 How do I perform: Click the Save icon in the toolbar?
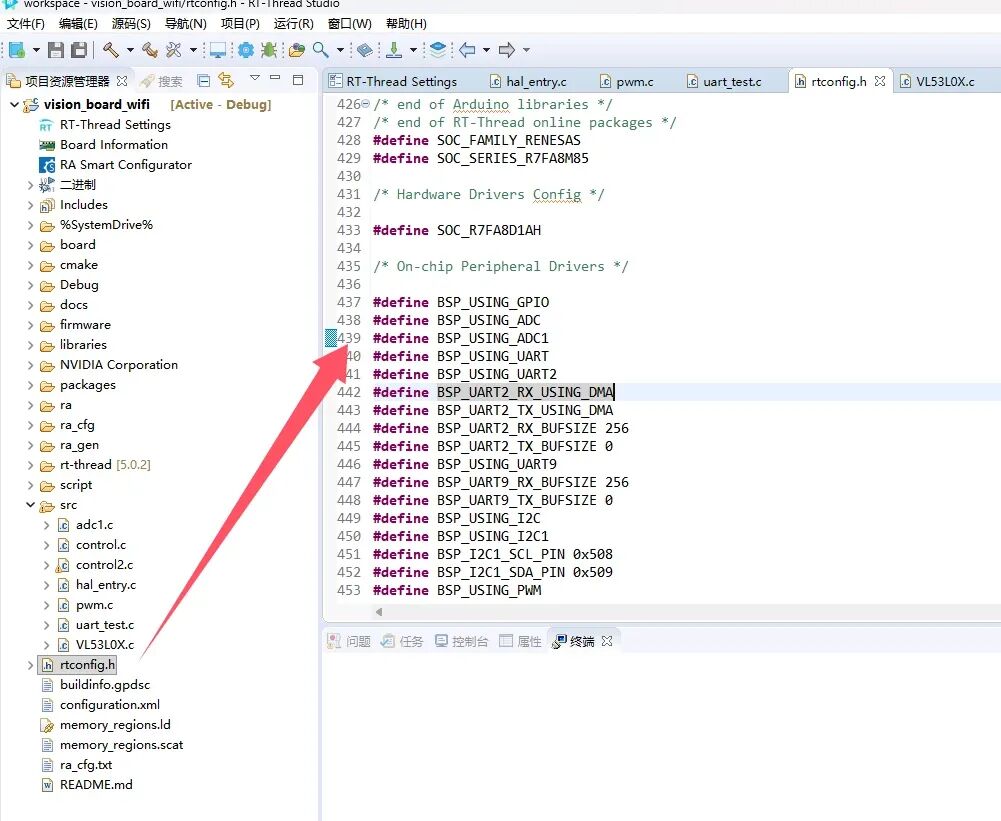click(x=56, y=49)
